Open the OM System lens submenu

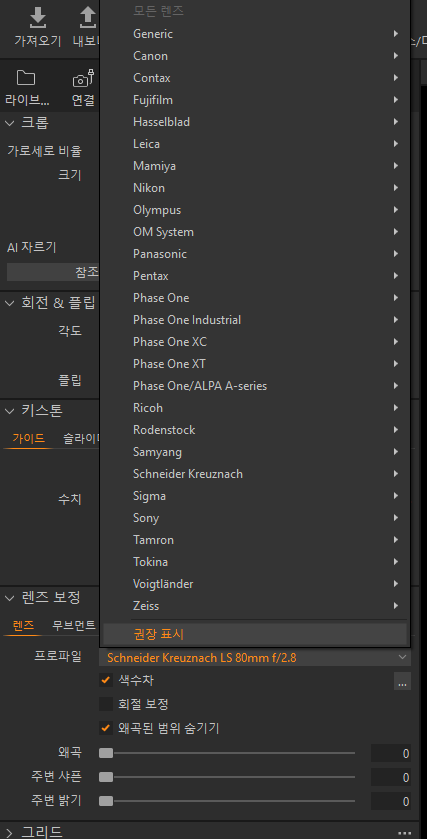pos(255,232)
